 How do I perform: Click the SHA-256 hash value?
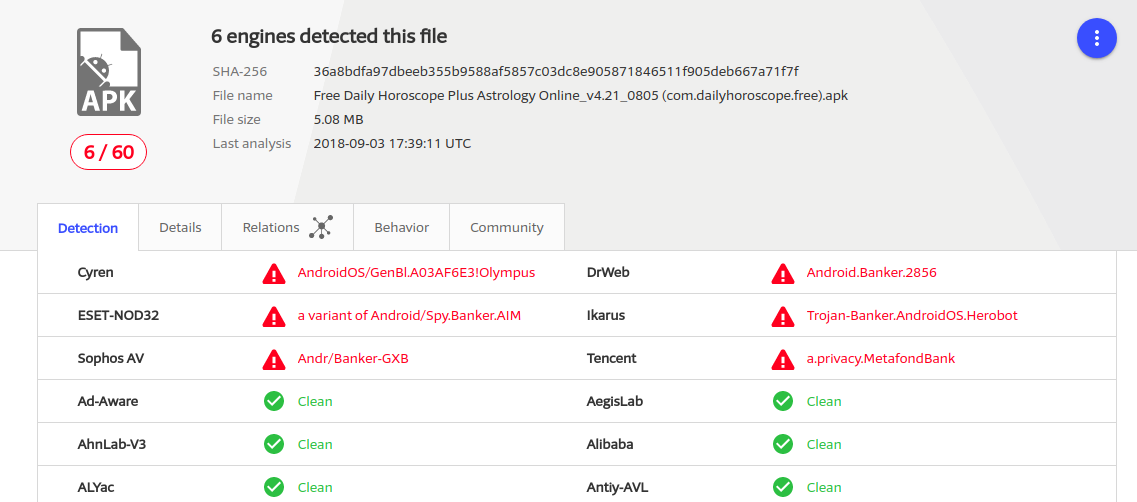tap(555, 71)
